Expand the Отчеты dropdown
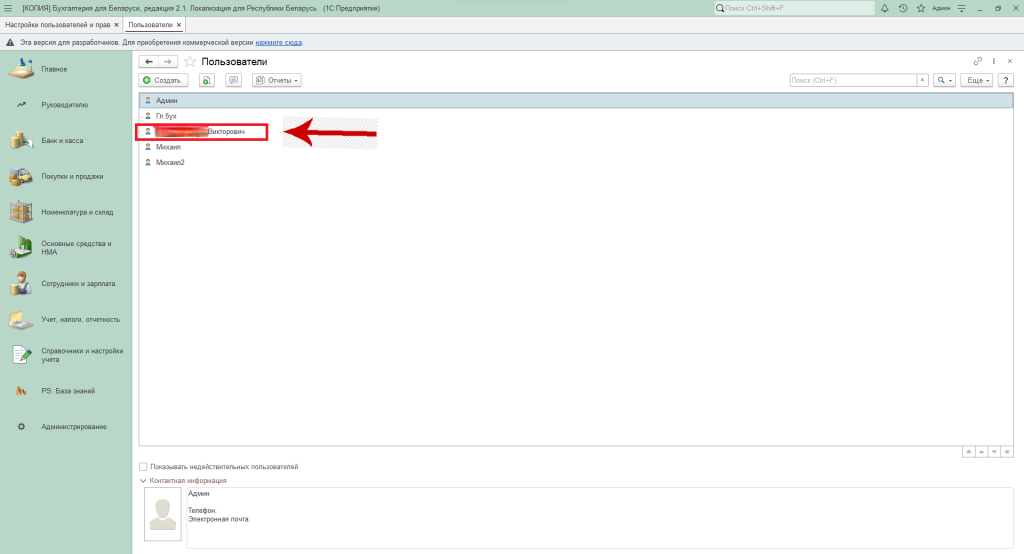The width and height of the screenshot is (1024, 554). click(x=277, y=80)
